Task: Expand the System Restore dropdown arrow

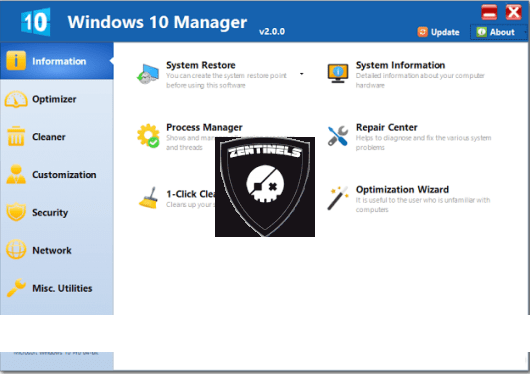Action: tap(302, 74)
